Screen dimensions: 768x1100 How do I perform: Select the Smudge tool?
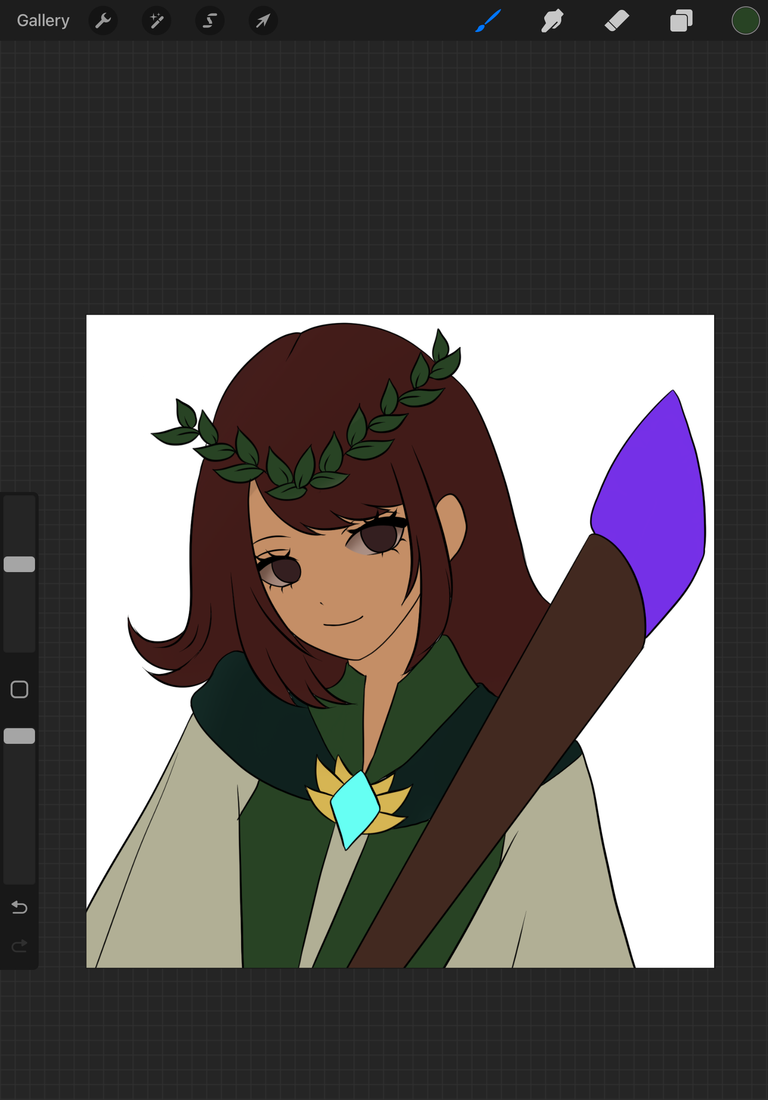tap(553, 20)
